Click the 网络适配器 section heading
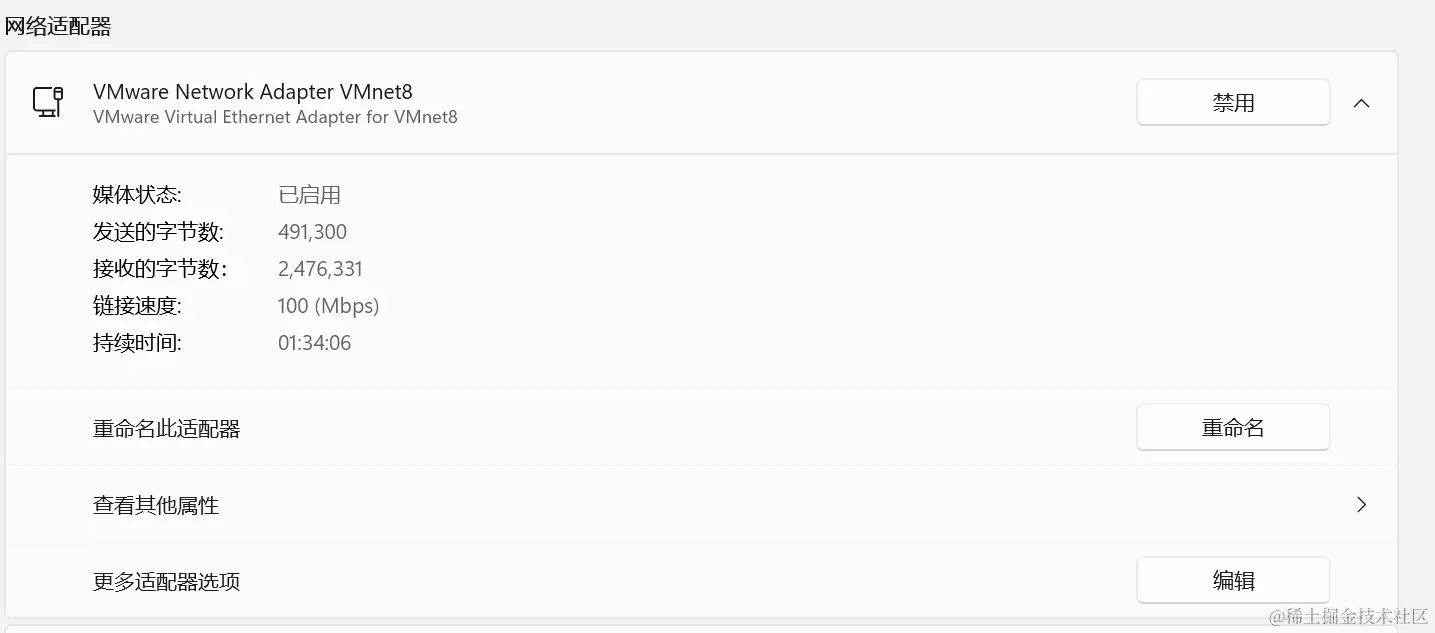The height and width of the screenshot is (633, 1435). coord(58,27)
